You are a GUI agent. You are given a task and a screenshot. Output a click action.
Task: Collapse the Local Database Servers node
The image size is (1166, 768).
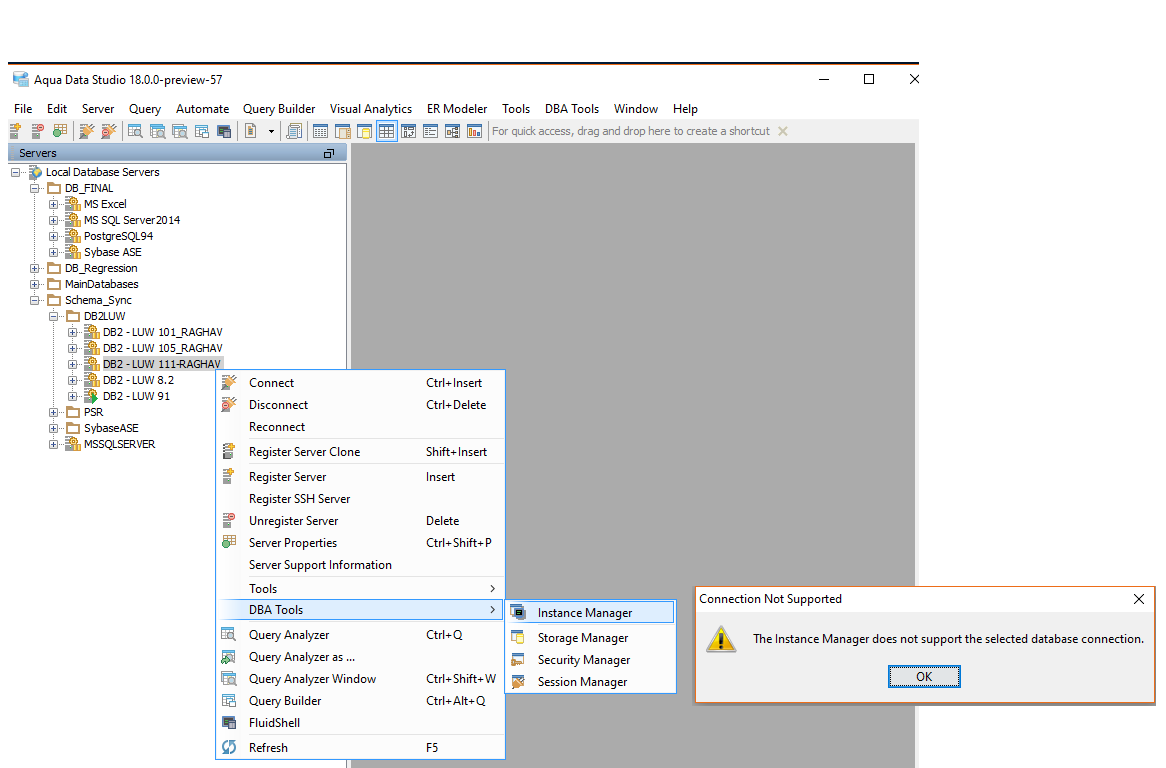tap(16, 172)
